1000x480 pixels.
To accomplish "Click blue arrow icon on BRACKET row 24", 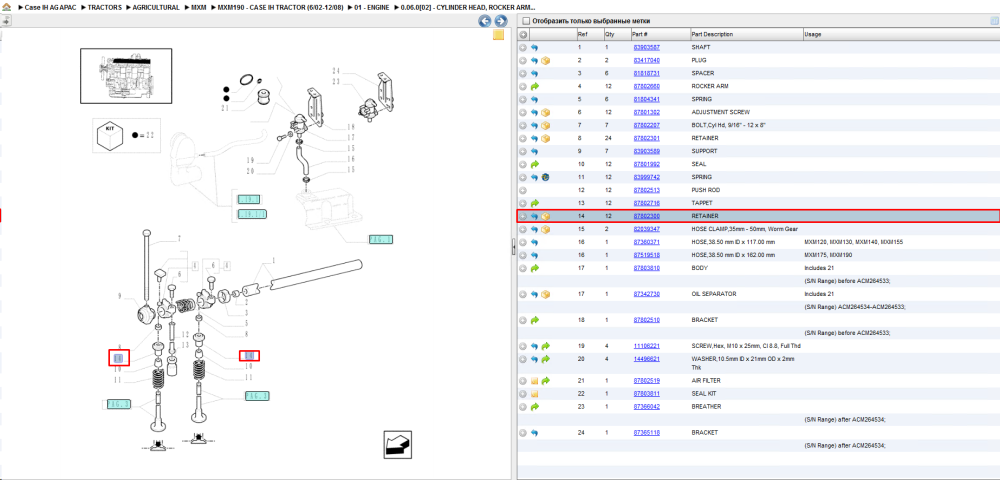I will (x=534, y=433).
